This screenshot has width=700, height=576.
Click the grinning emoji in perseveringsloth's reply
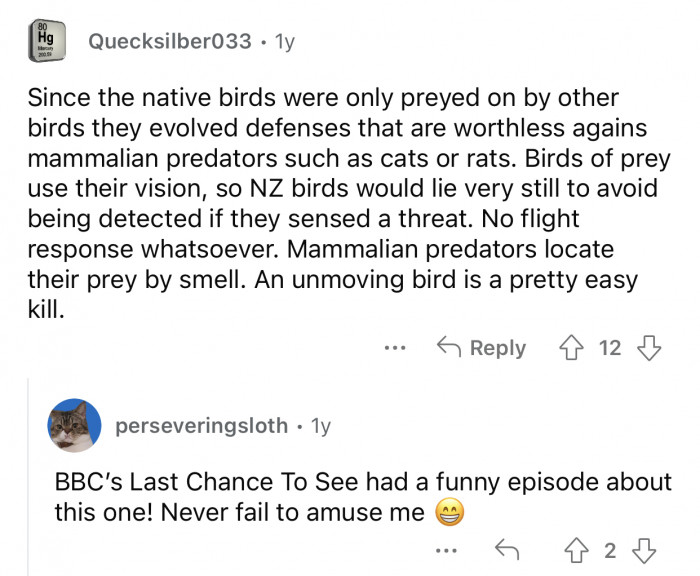coord(450,513)
